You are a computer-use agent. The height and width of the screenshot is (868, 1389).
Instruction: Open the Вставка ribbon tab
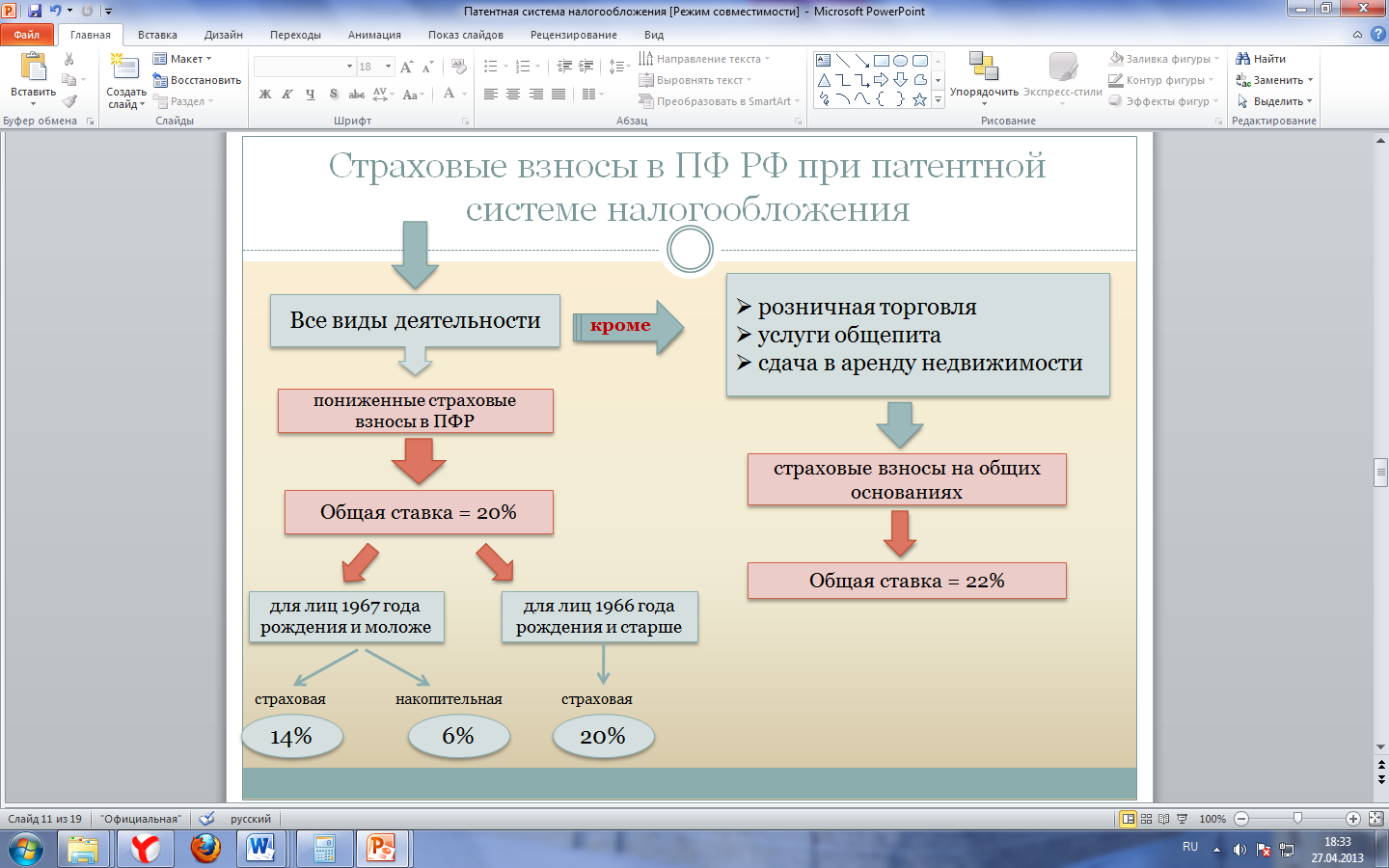pyautogui.click(x=157, y=35)
